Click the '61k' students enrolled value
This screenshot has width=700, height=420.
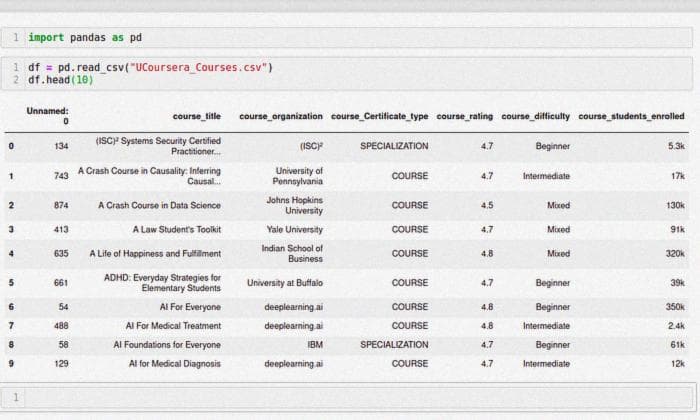[x=678, y=345]
